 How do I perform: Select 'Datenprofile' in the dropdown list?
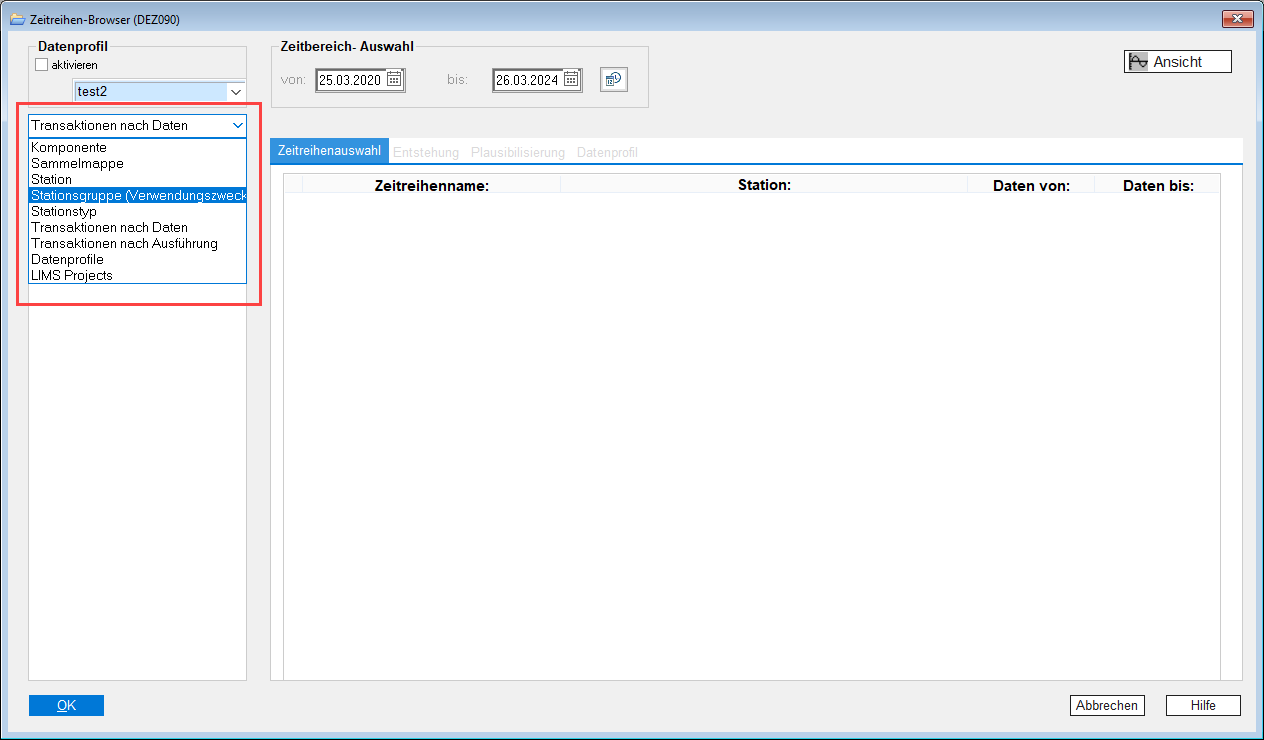click(x=67, y=259)
